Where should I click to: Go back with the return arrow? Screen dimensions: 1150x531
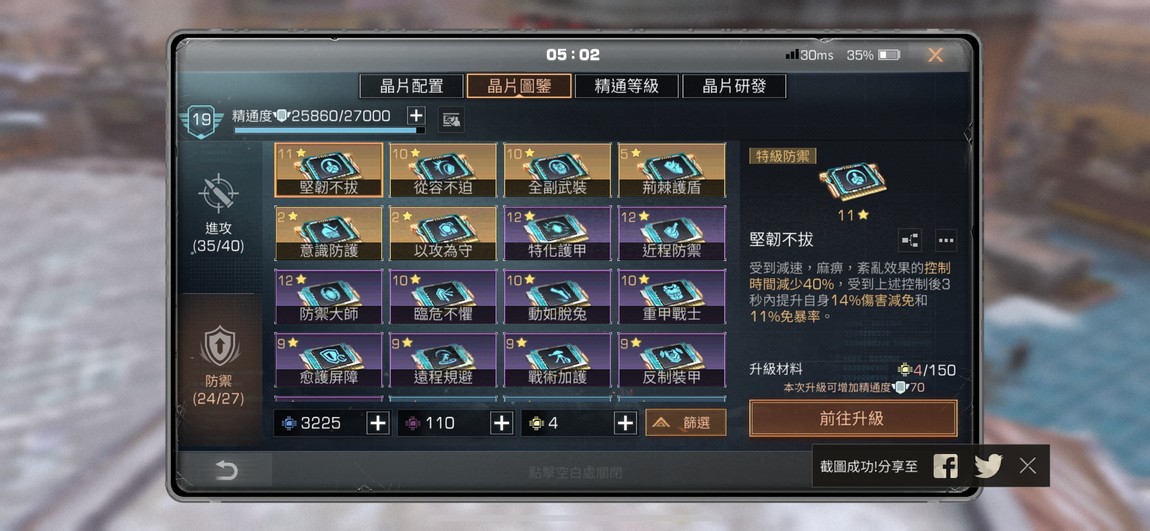[226, 470]
